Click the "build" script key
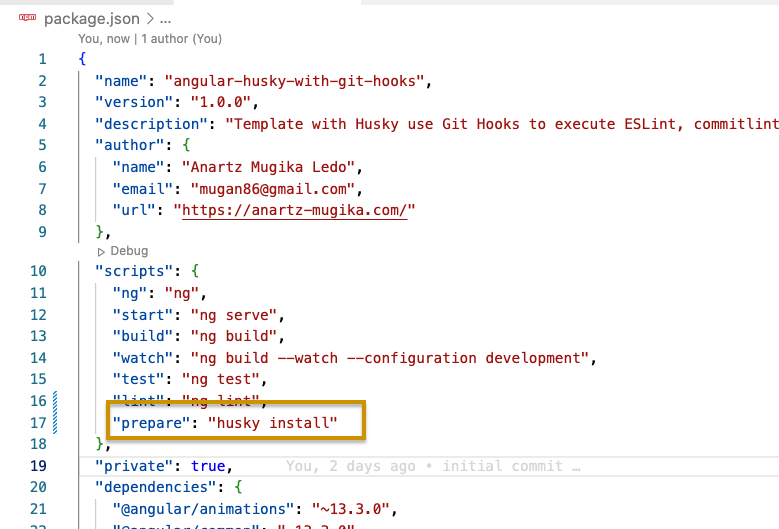This screenshot has height=529, width=779. 142,336
